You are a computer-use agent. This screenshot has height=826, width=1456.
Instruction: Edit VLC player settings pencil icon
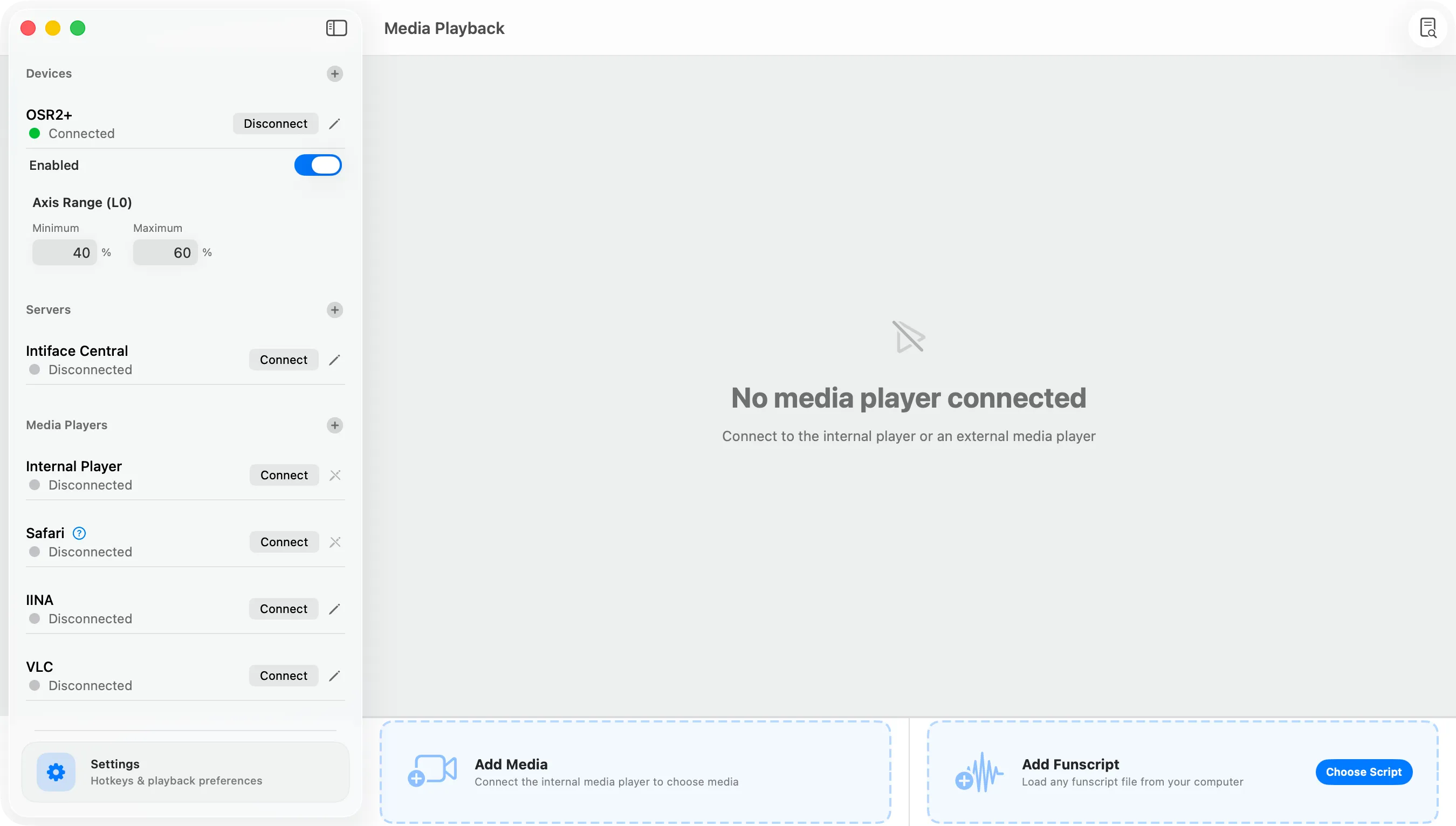[x=335, y=676]
